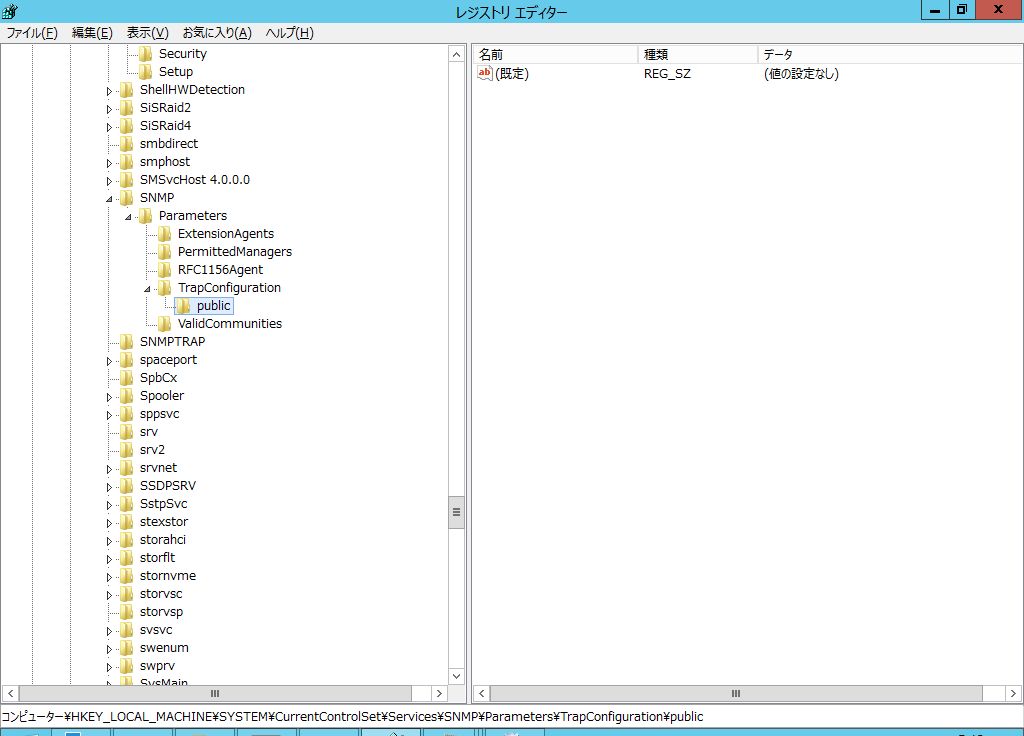Select the swenum key label
This screenshot has width=1024, height=736.
click(x=164, y=647)
